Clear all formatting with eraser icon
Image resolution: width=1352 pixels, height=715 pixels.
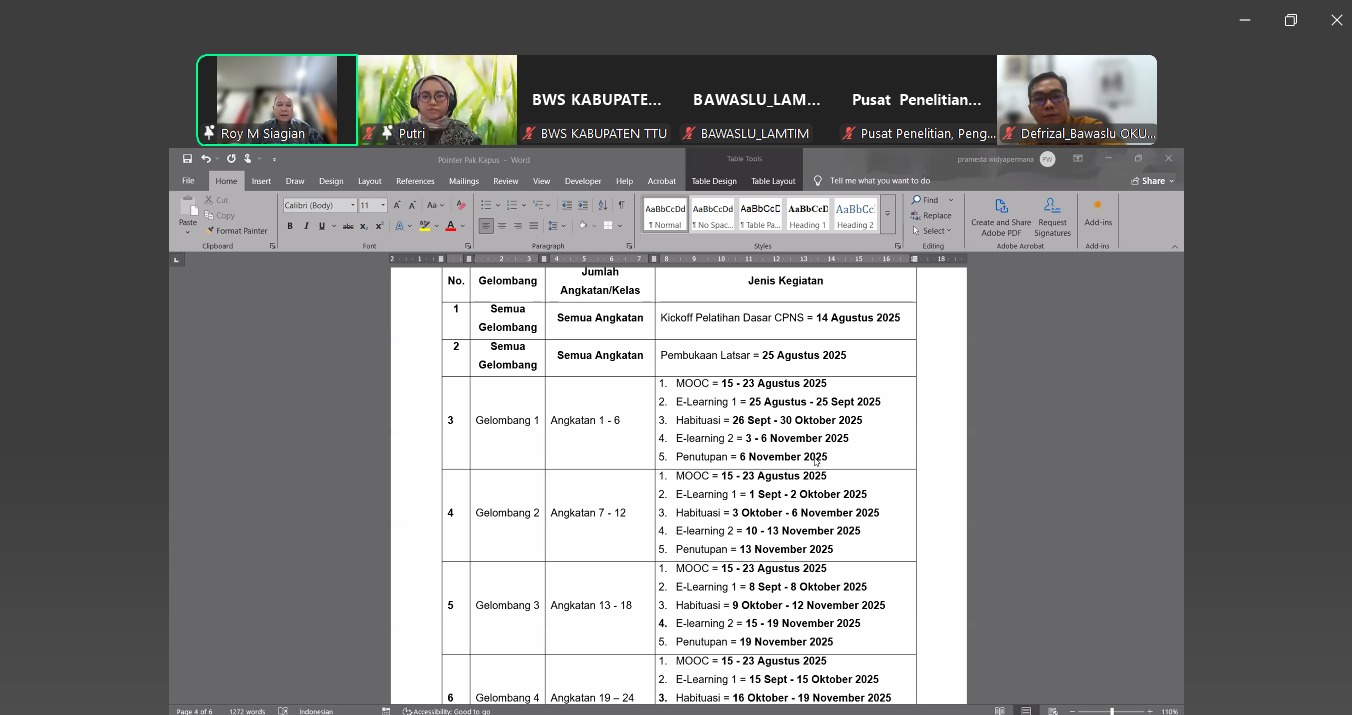coord(461,205)
